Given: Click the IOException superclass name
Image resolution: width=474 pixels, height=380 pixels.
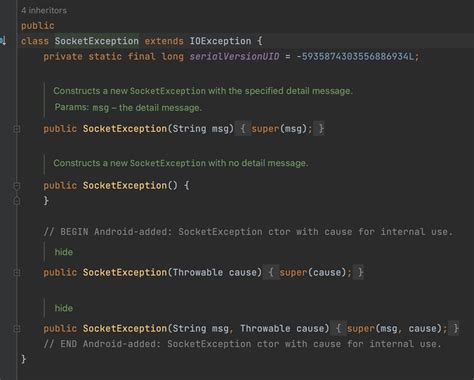Looking at the screenshot, I should pos(220,41).
